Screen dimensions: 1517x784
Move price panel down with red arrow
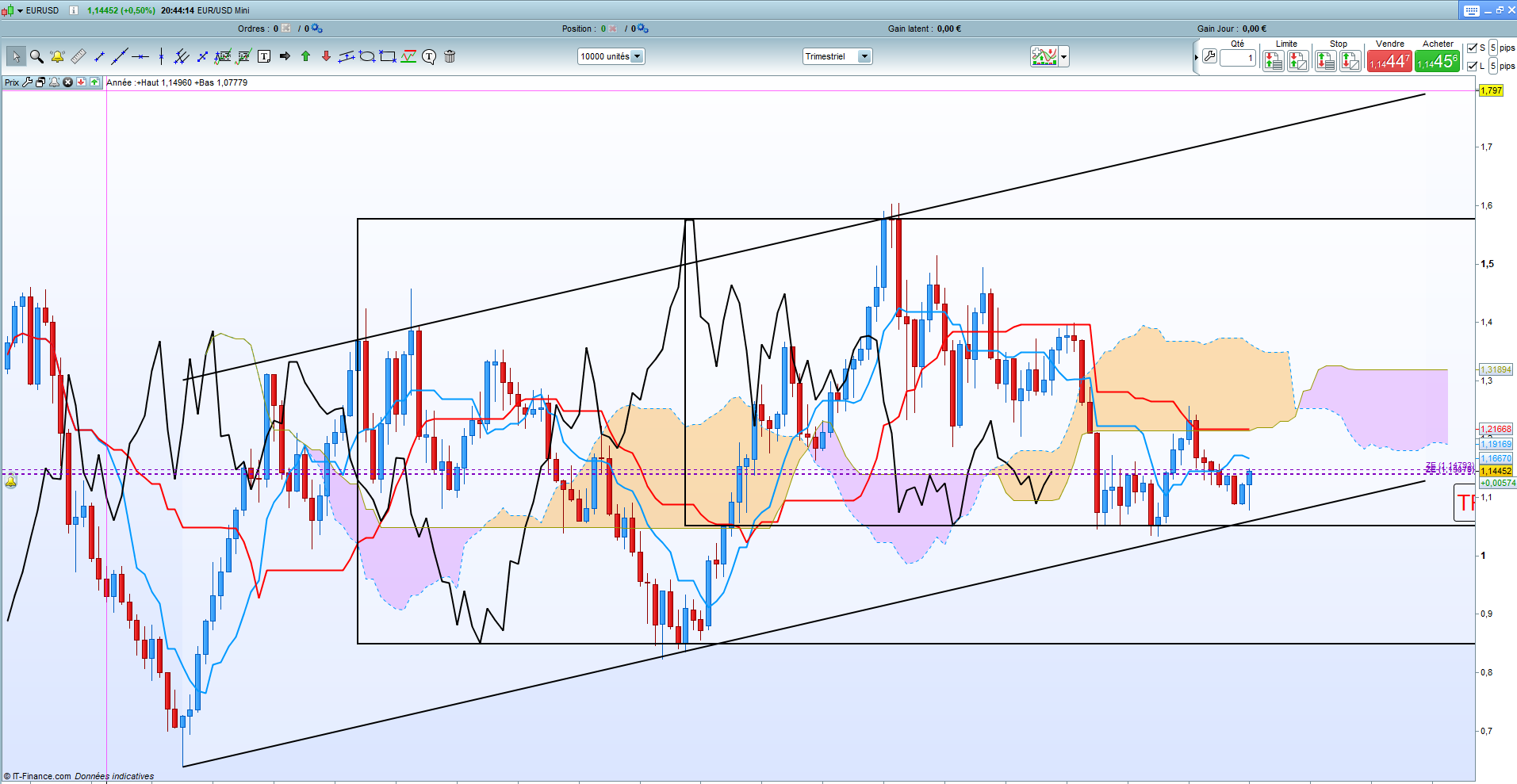coord(81,82)
